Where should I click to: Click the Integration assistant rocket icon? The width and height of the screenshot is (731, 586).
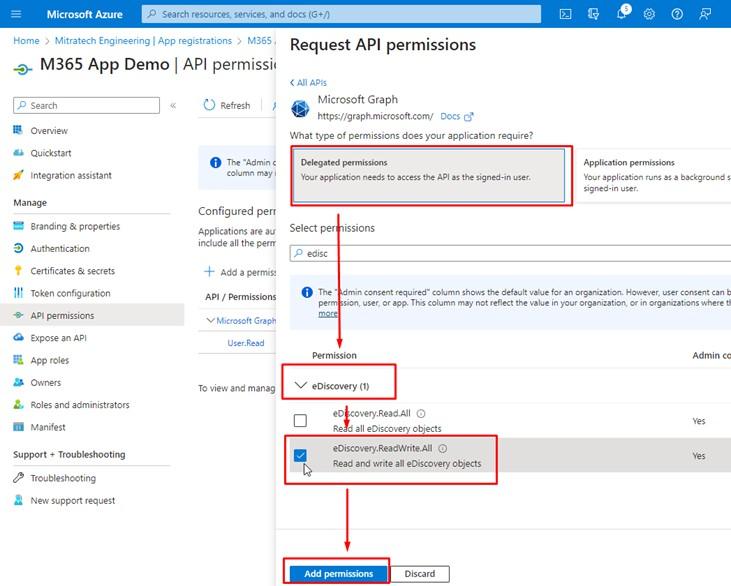pyautogui.click(x=18, y=175)
